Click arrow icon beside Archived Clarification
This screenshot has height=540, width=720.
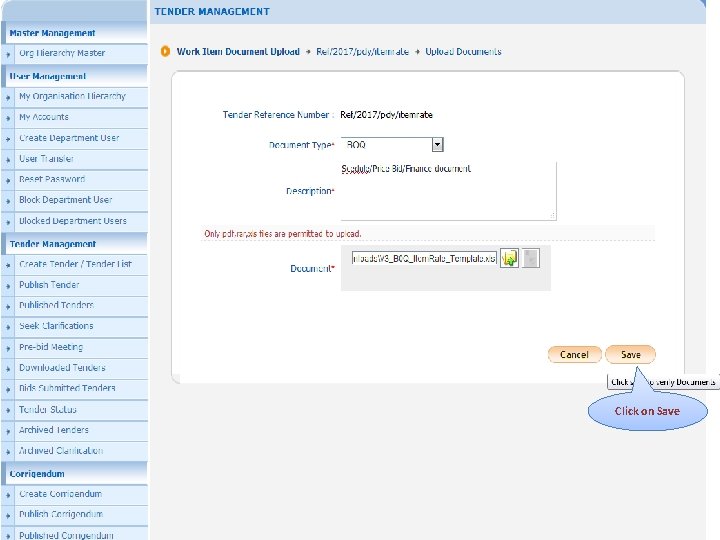[8, 452]
